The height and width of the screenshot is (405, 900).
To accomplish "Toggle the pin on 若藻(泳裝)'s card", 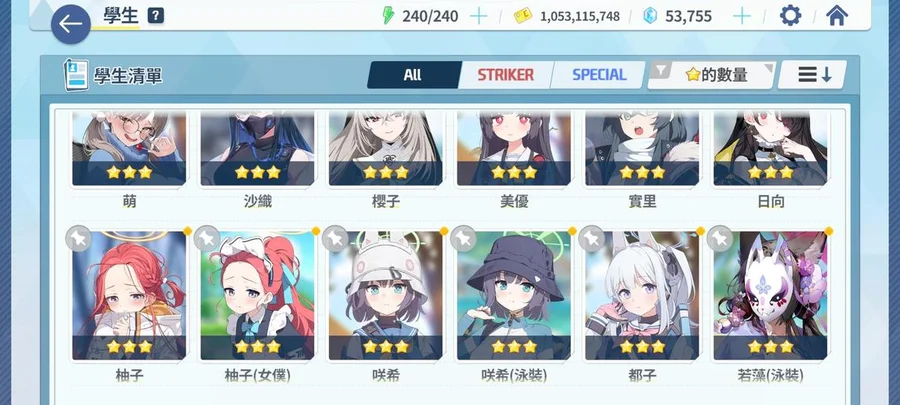I will (x=720, y=238).
